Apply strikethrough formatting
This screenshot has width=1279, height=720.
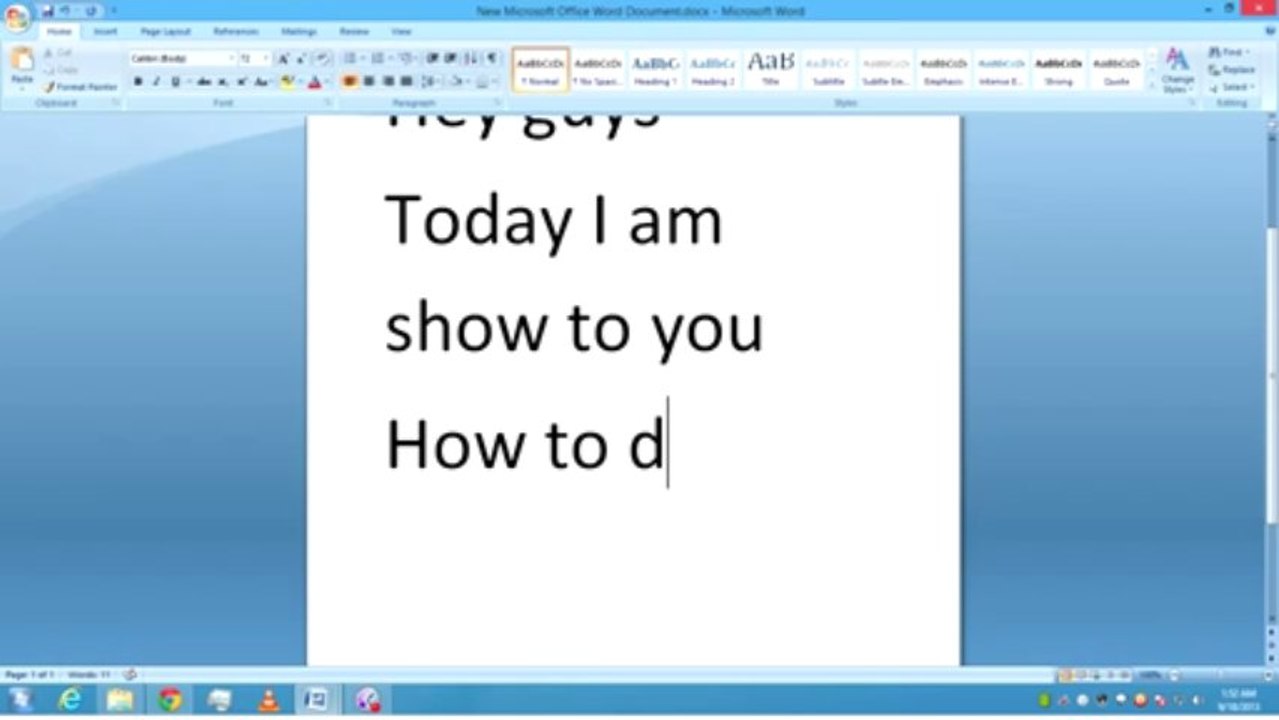pyautogui.click(x=203, y=82)
